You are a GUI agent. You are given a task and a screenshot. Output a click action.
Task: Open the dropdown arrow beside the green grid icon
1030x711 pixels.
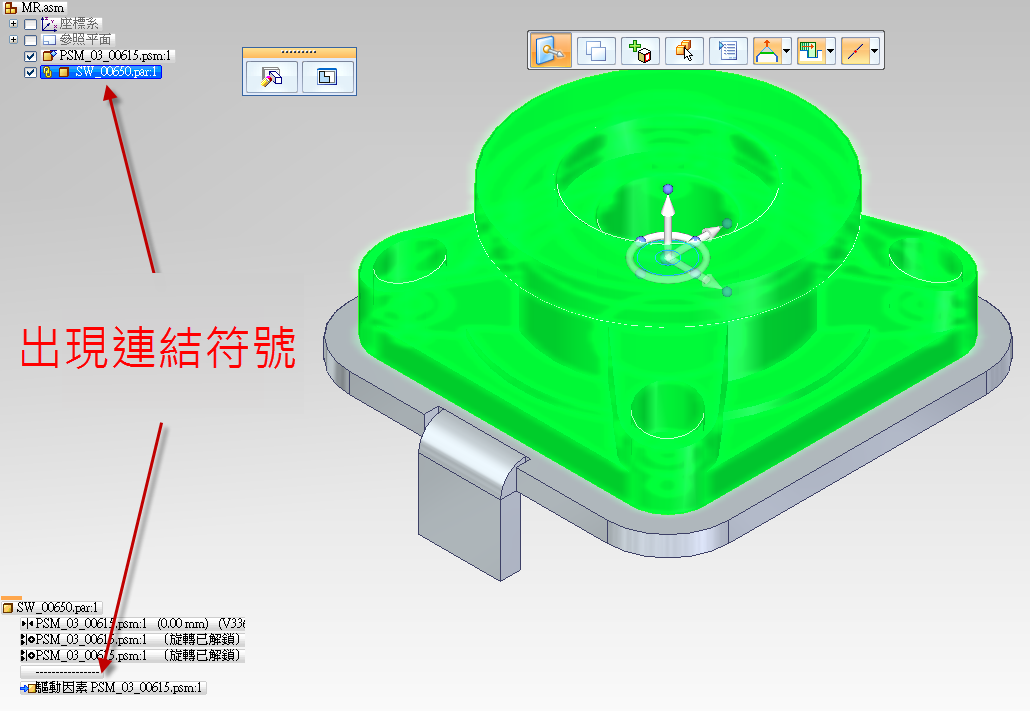point(831,51)
